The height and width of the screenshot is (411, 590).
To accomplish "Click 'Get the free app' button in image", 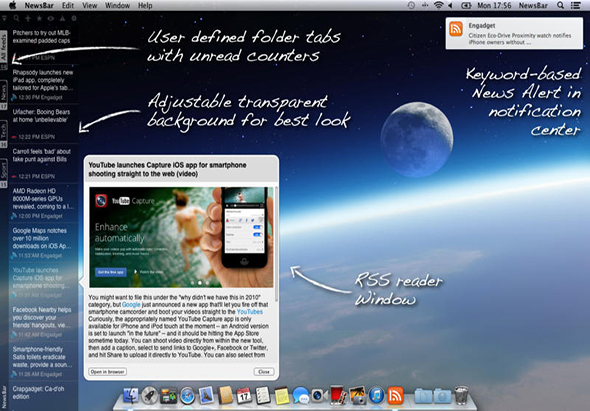I will pyautogui.click(x=111, y=272).
